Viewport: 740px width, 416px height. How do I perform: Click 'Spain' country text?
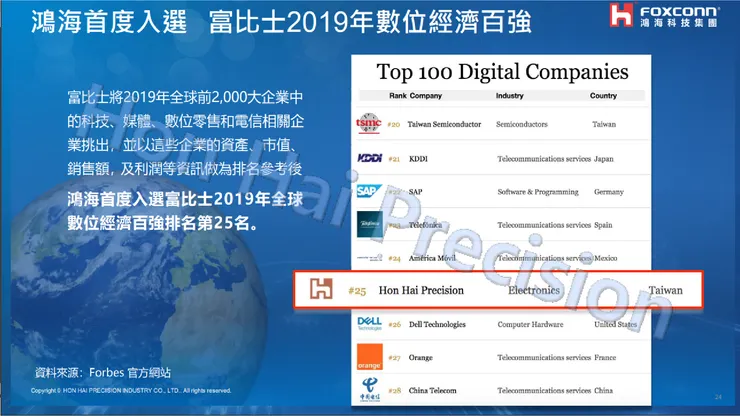coord(603,225)
